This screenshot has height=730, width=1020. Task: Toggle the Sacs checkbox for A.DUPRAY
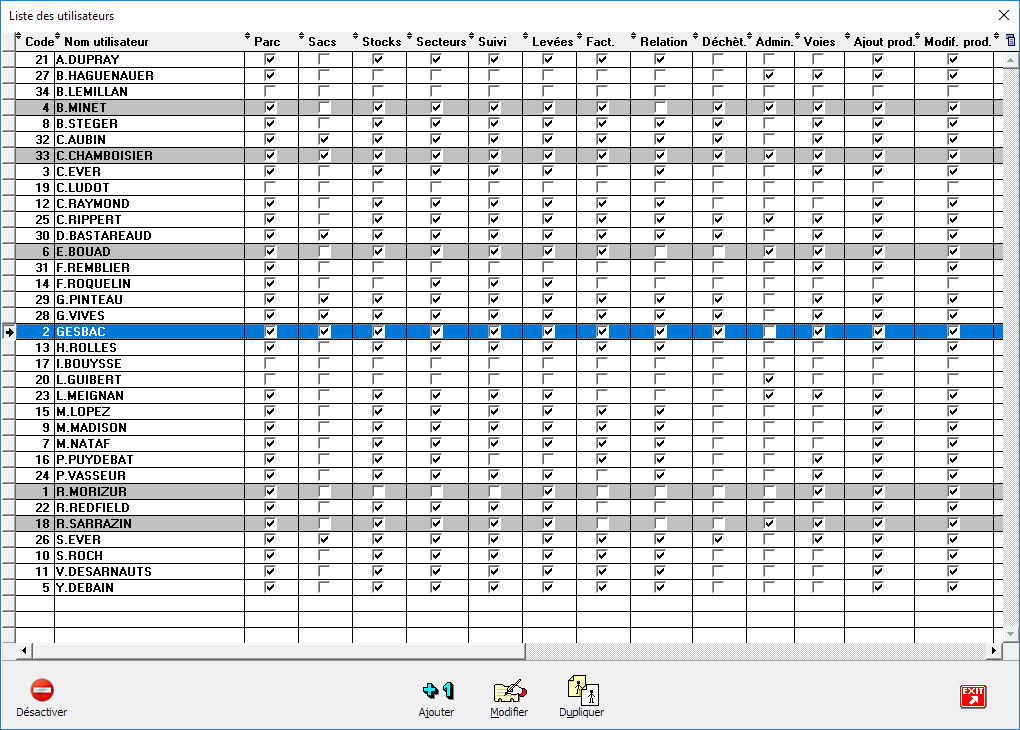point(324,60)
